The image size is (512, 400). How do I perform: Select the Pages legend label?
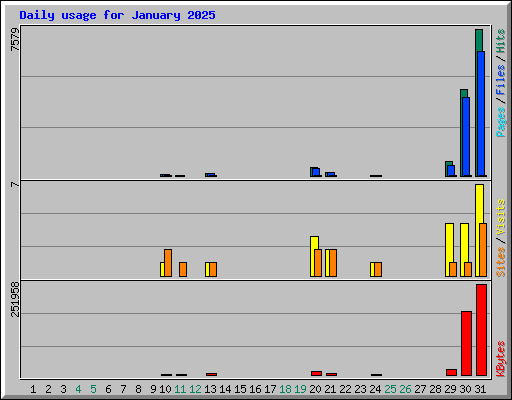501,122
